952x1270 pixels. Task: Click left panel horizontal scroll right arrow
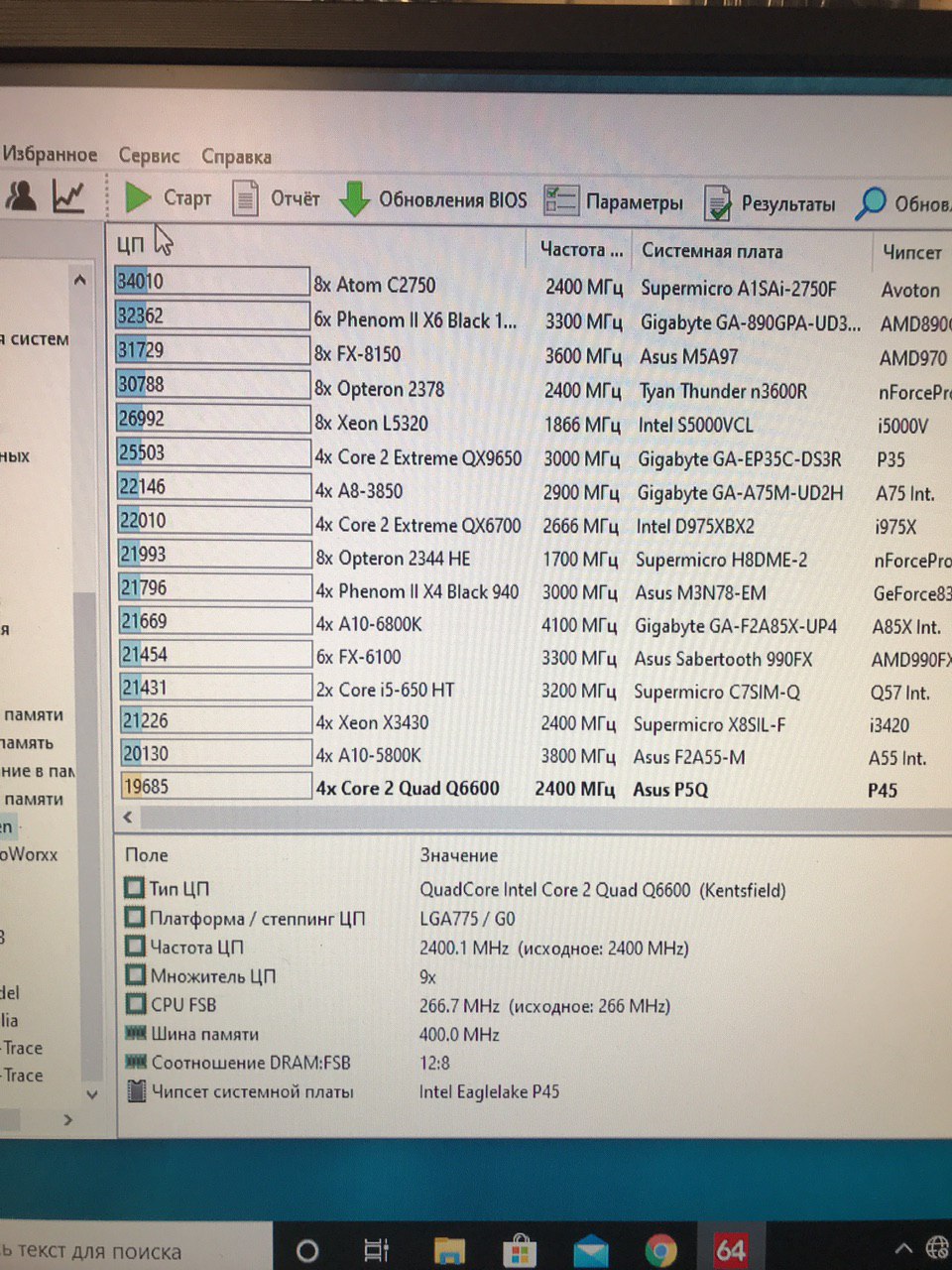(x=67, y=1119)
